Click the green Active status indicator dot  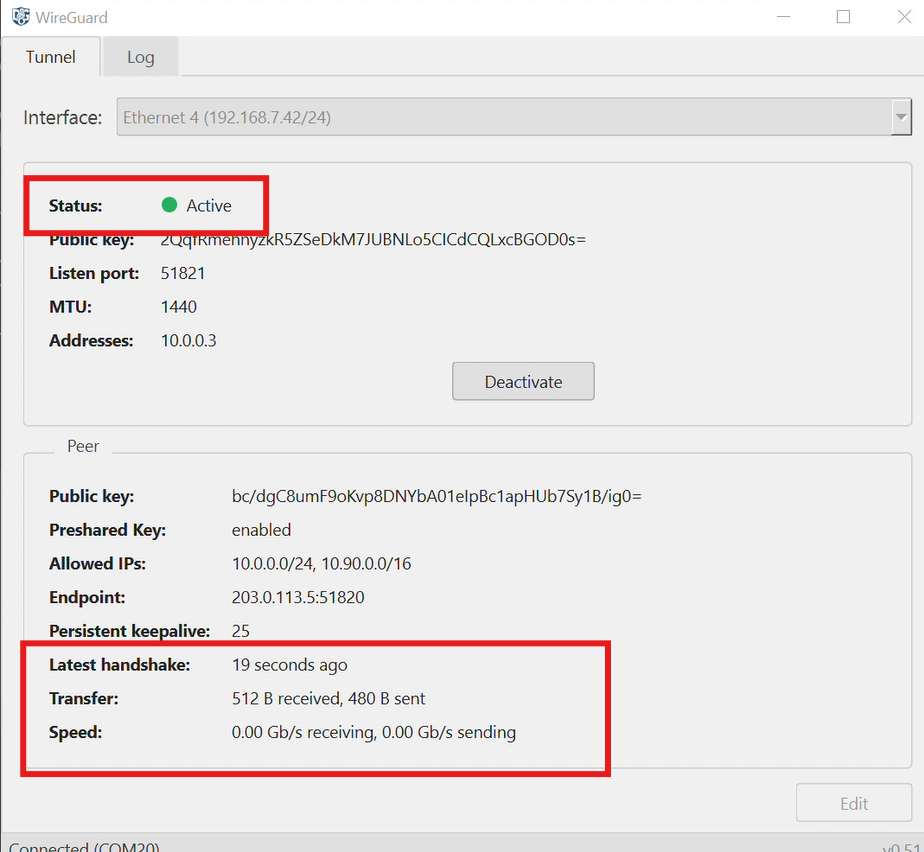(x=169, y=205)
